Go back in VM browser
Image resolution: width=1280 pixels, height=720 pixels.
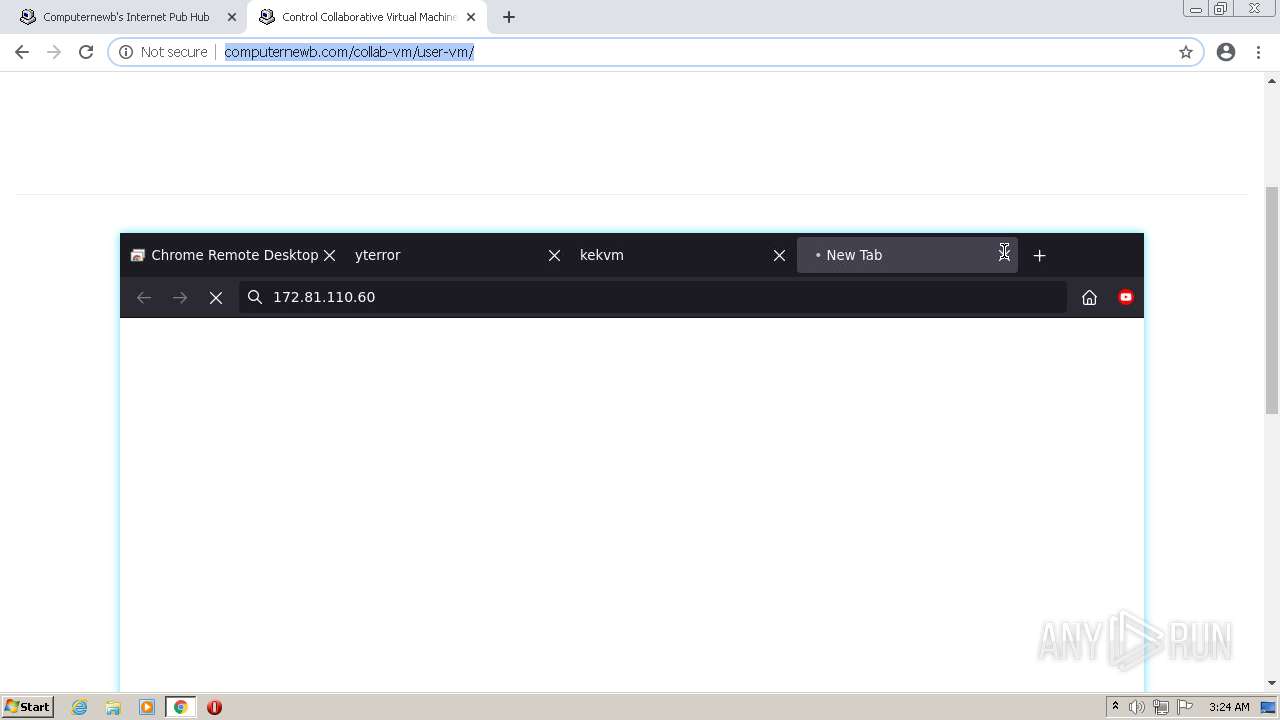144,297
